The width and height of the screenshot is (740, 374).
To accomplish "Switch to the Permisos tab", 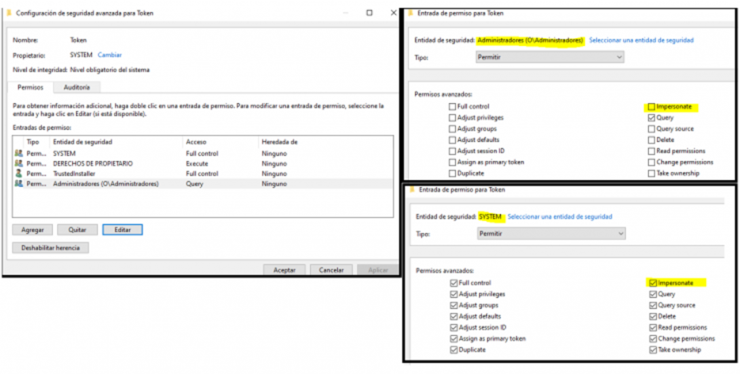I will (30, 87).
